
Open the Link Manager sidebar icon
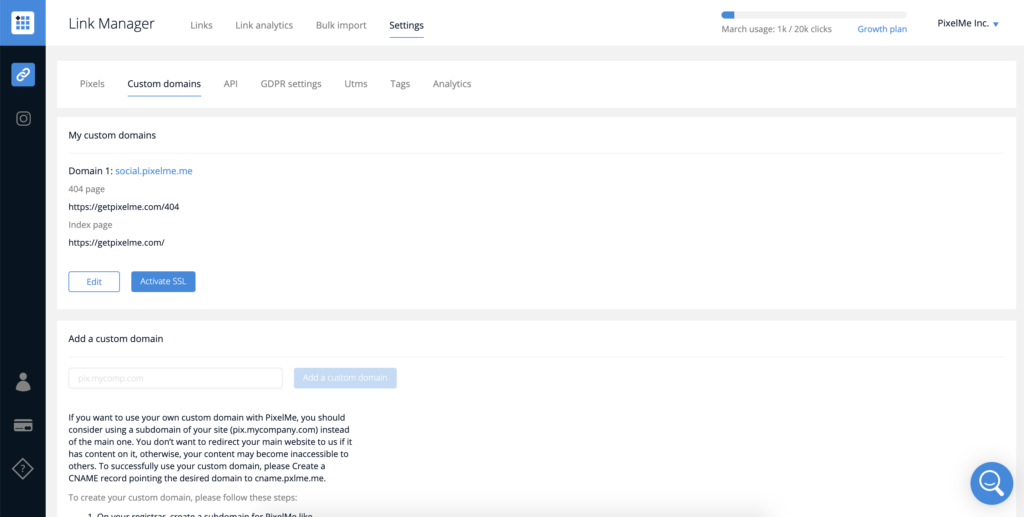[x=22, y=74]
